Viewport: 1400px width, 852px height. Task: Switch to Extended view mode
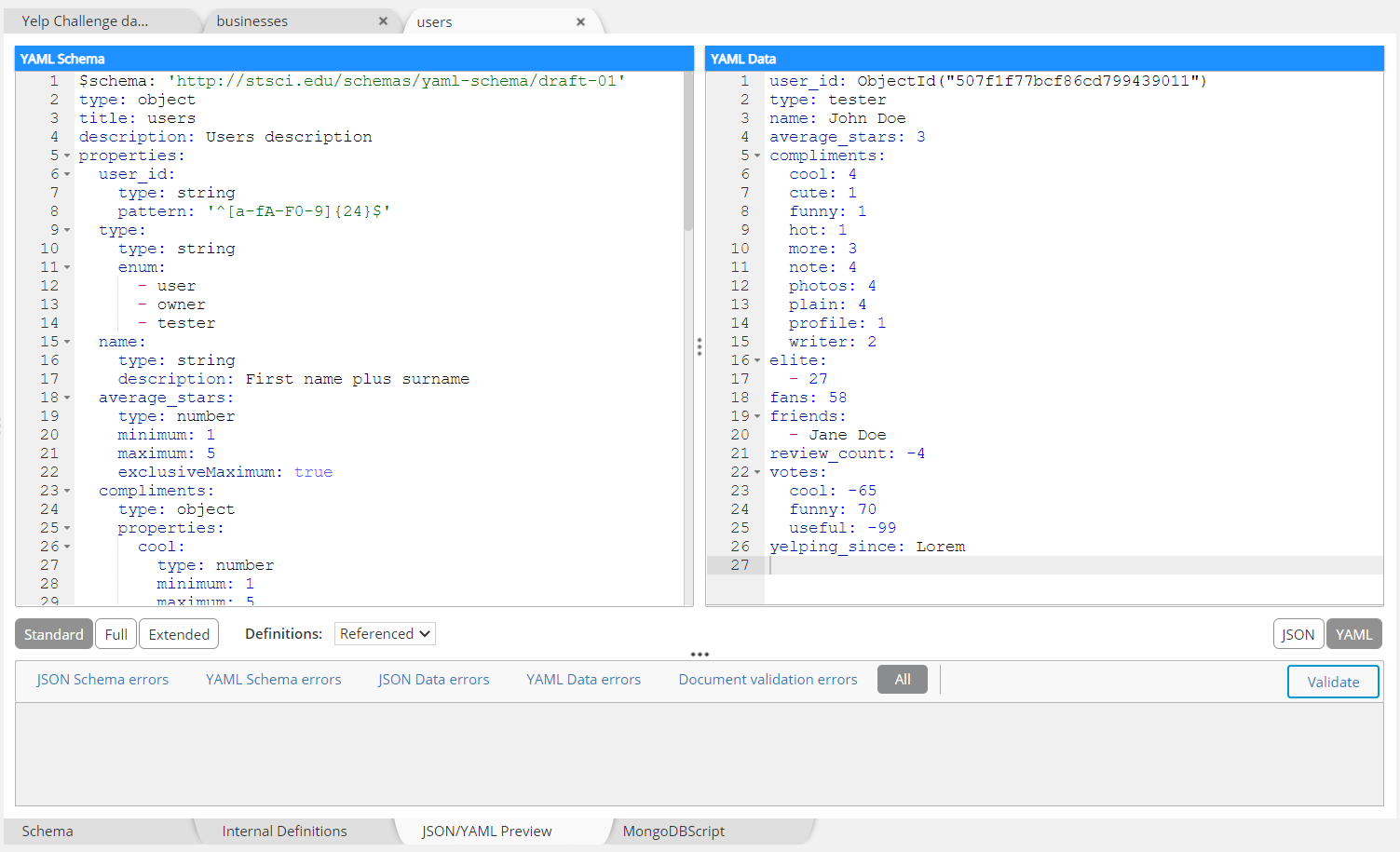click(179, 634)
